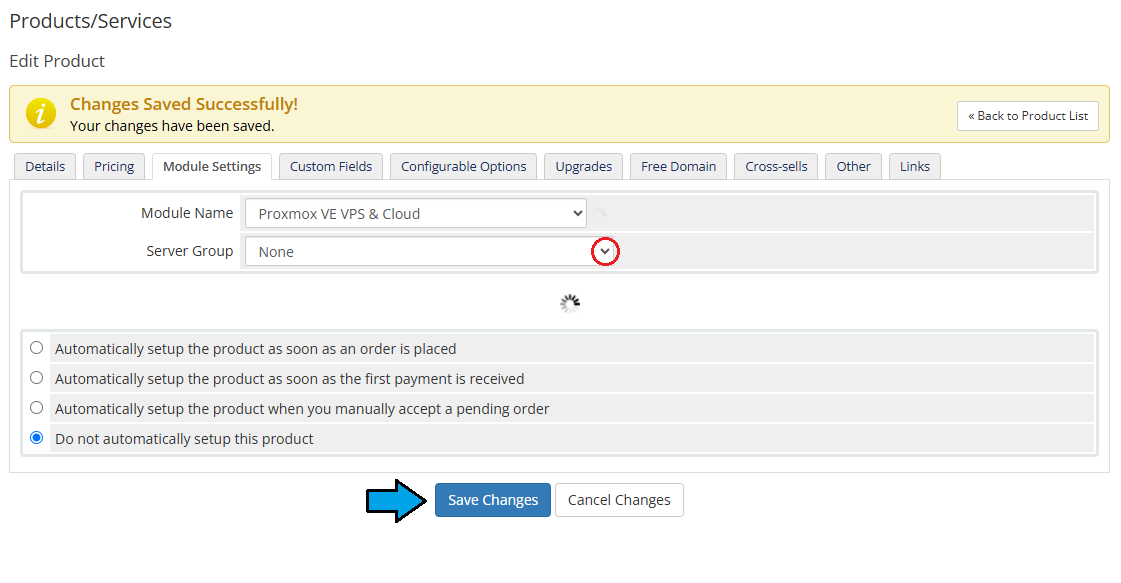This screenshot has height=583, width=1121.
Task: Open the Custom Fields tab
Action: click(331, 166)
